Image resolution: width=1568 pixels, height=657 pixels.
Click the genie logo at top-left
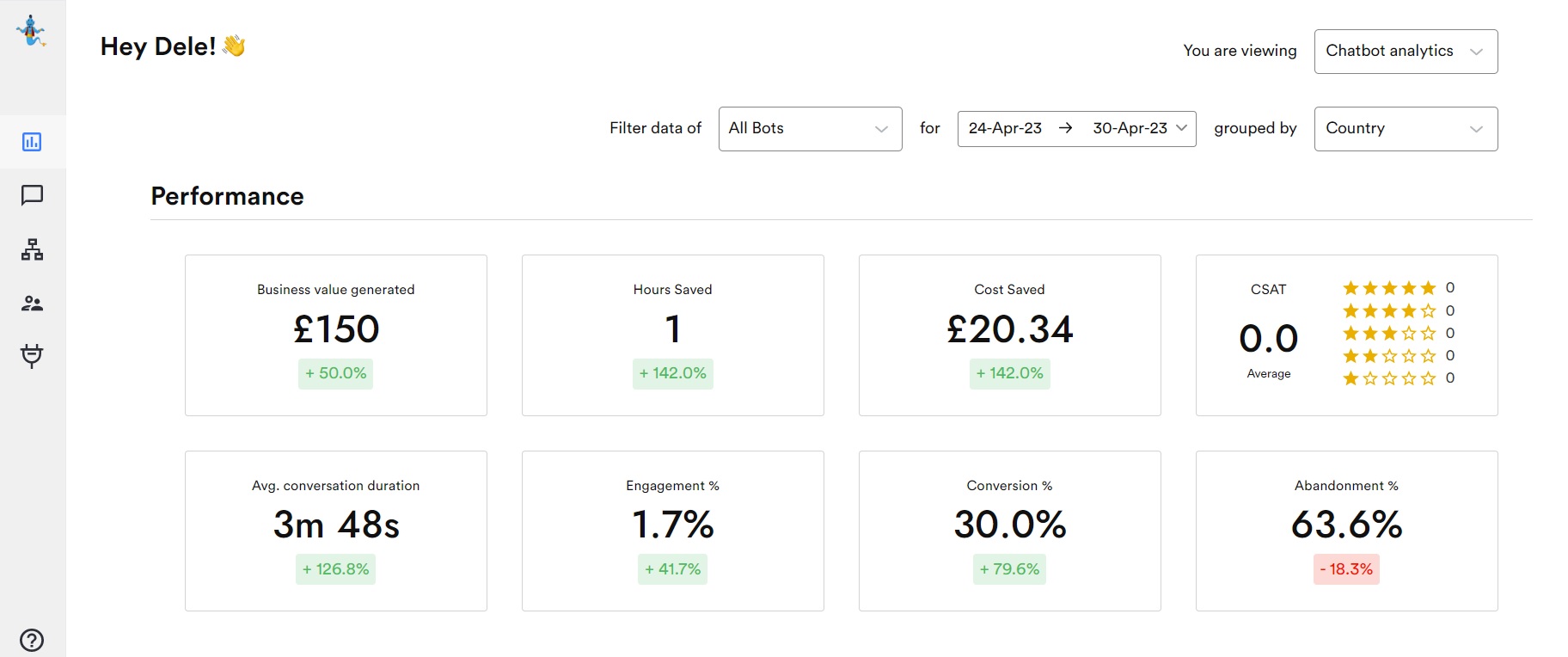32,31
